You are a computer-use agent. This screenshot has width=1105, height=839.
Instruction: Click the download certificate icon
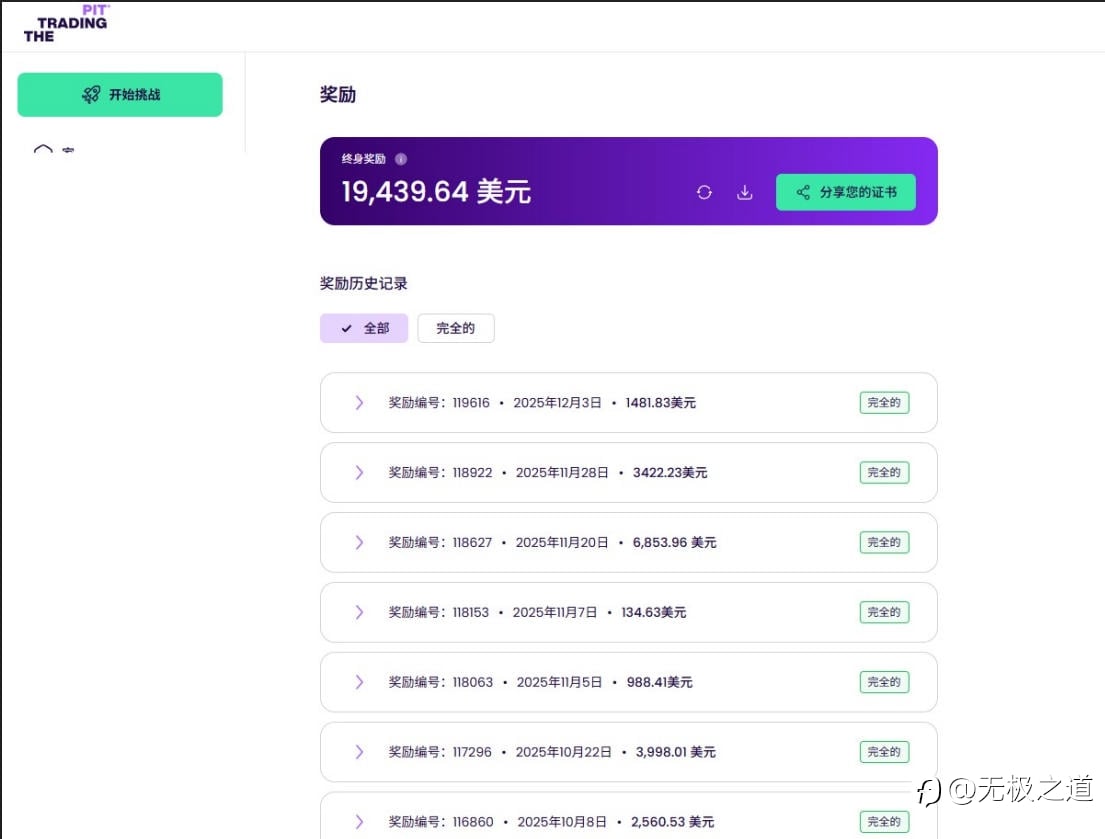pyautogui.click(x=744, y=193)
